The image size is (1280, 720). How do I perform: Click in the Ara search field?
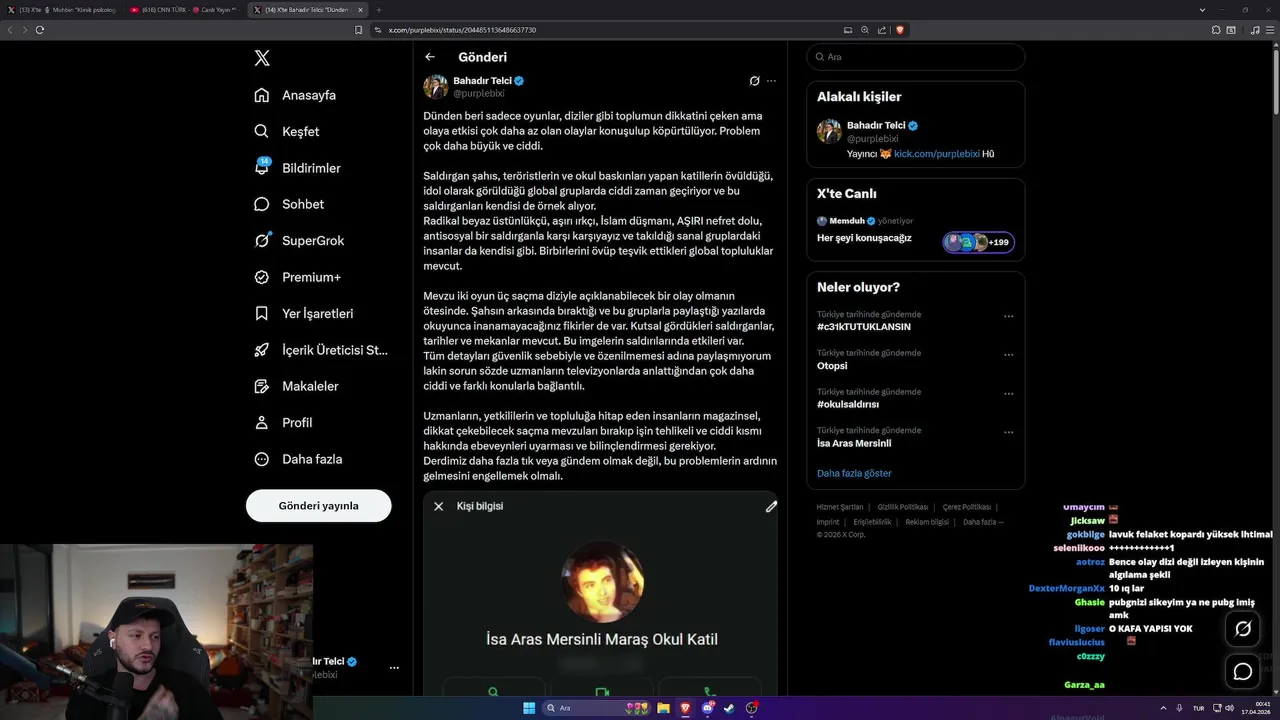pyautogui.click(x=915, y=57)
